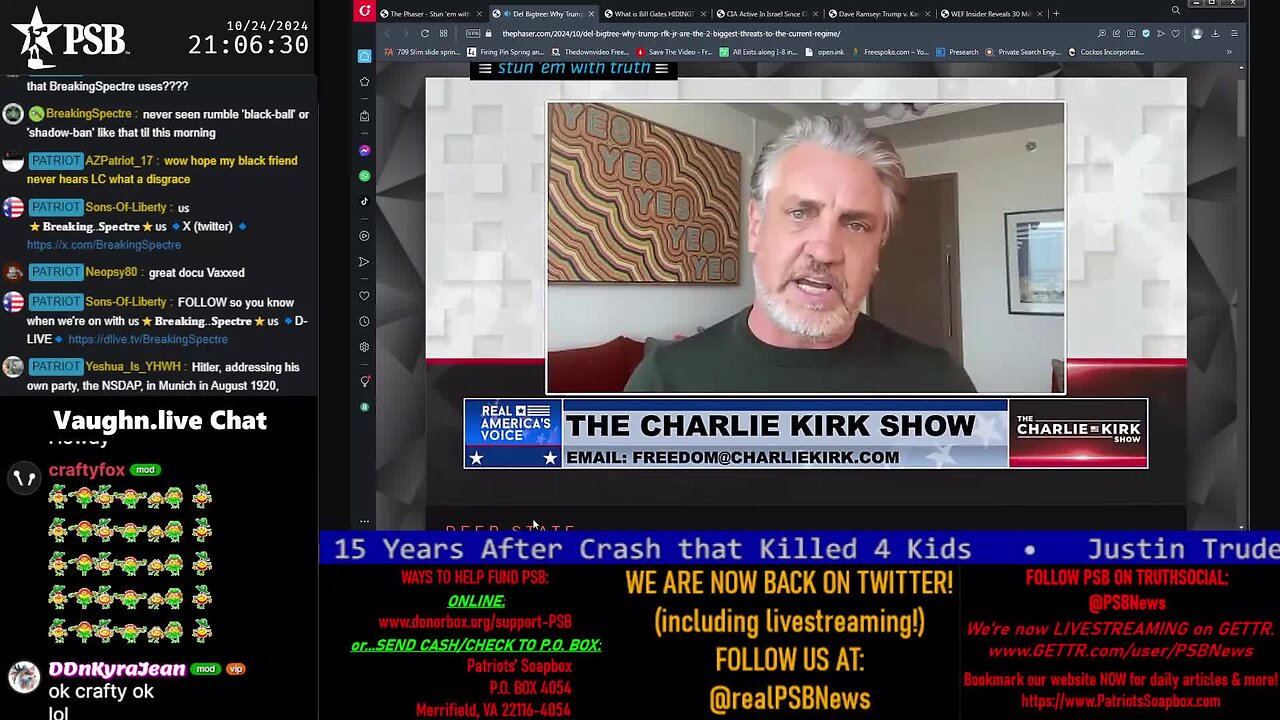Mute audio on the Del Bigtree tab
This screenshot has height=720, width=1280.
click(x=507, y=14)
